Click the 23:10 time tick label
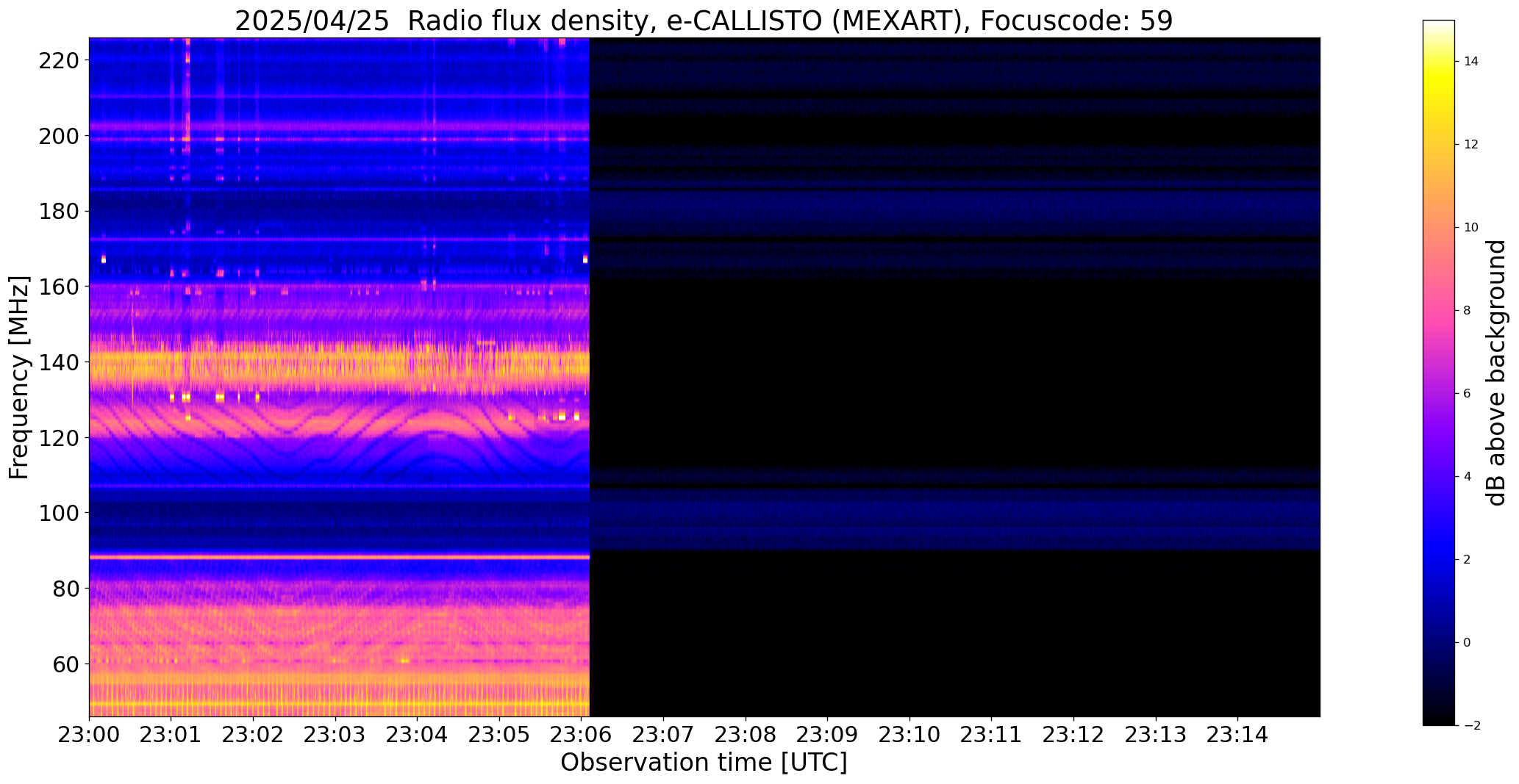Viewport: 1519px width, 784px height. pos(910,735)
